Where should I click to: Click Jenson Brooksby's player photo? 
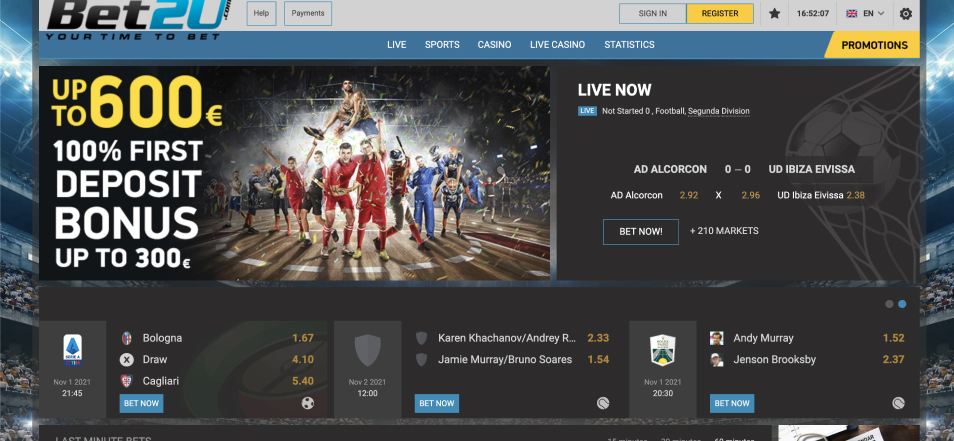[x=717, y=359]
